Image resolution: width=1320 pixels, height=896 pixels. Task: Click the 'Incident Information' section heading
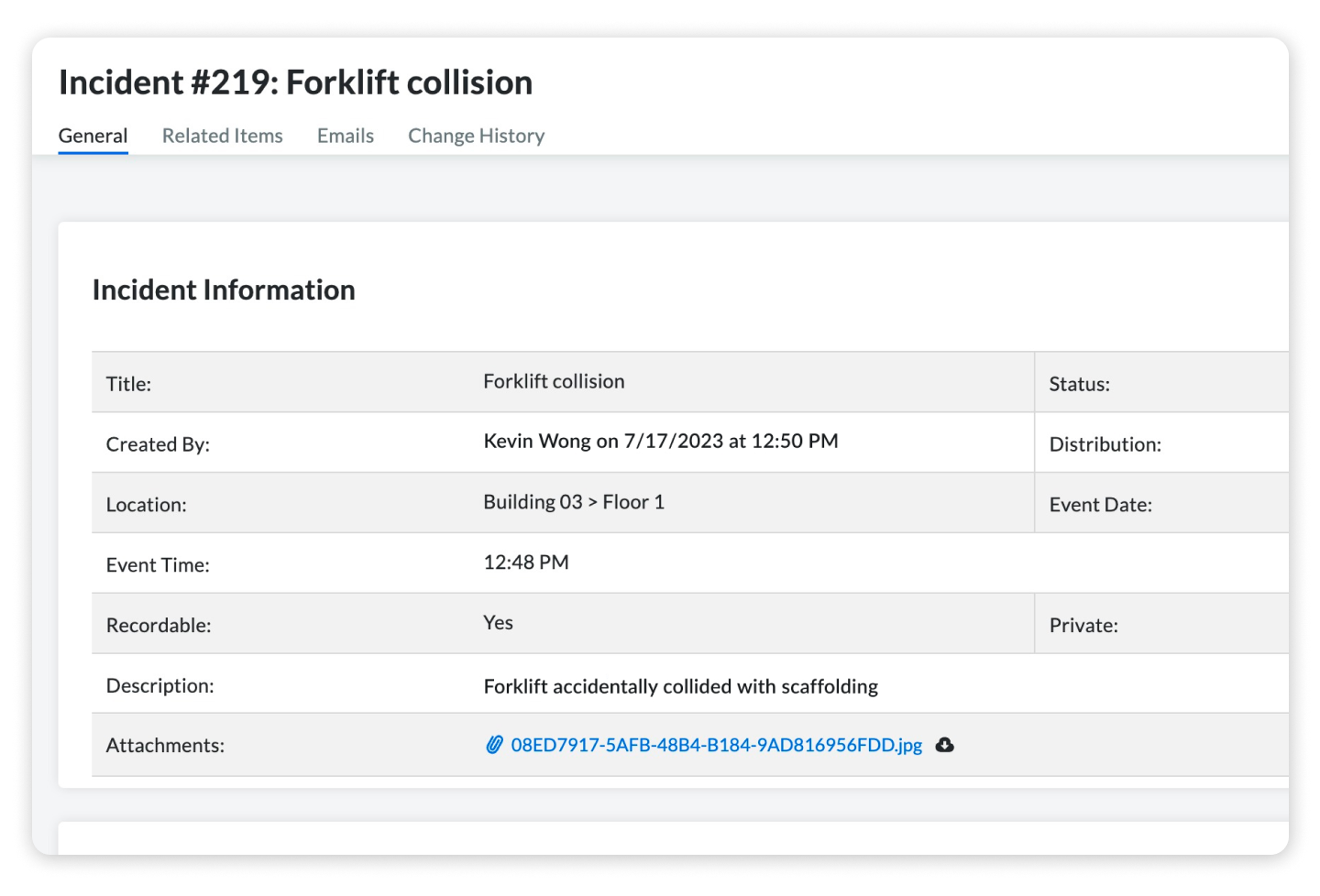click(x=224, y=290)
